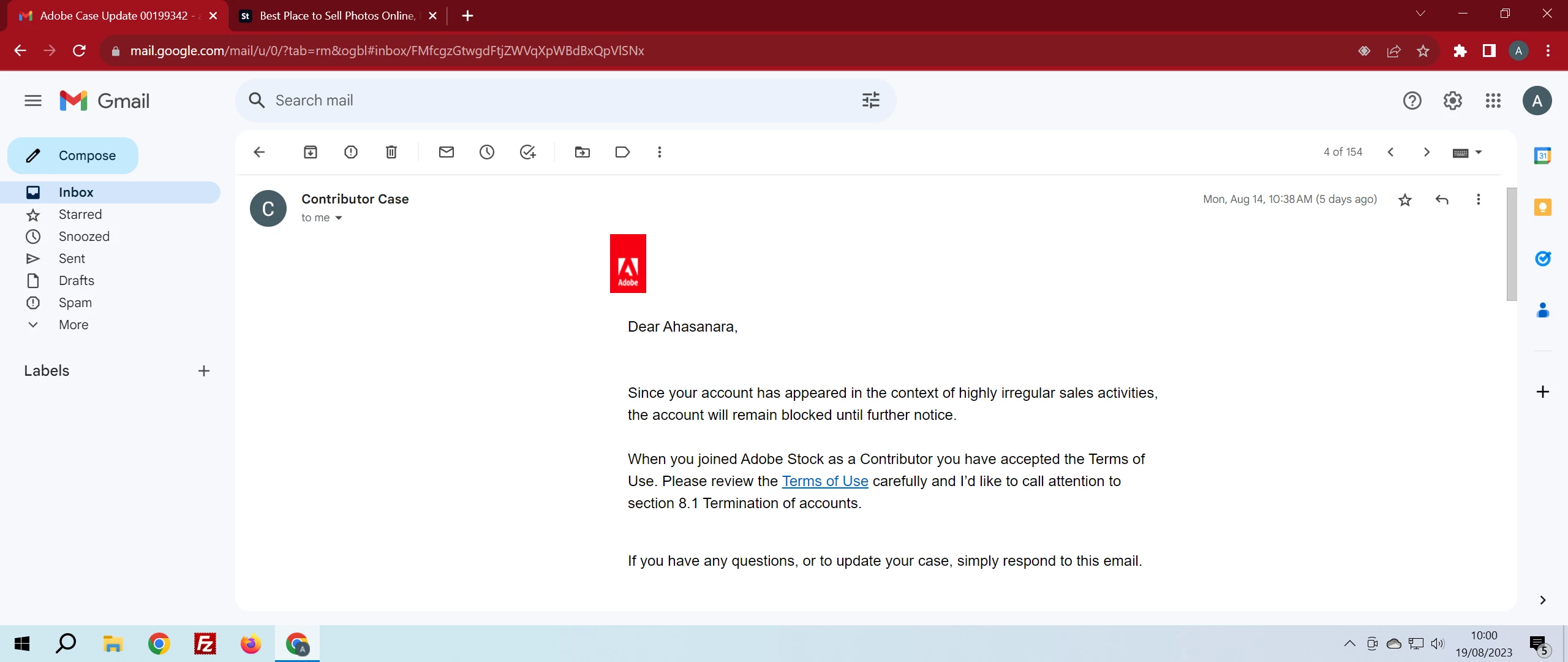Snooze this email via the clock icon
Viewport: 1568px width, 662px height.
(x=487, y=152)
